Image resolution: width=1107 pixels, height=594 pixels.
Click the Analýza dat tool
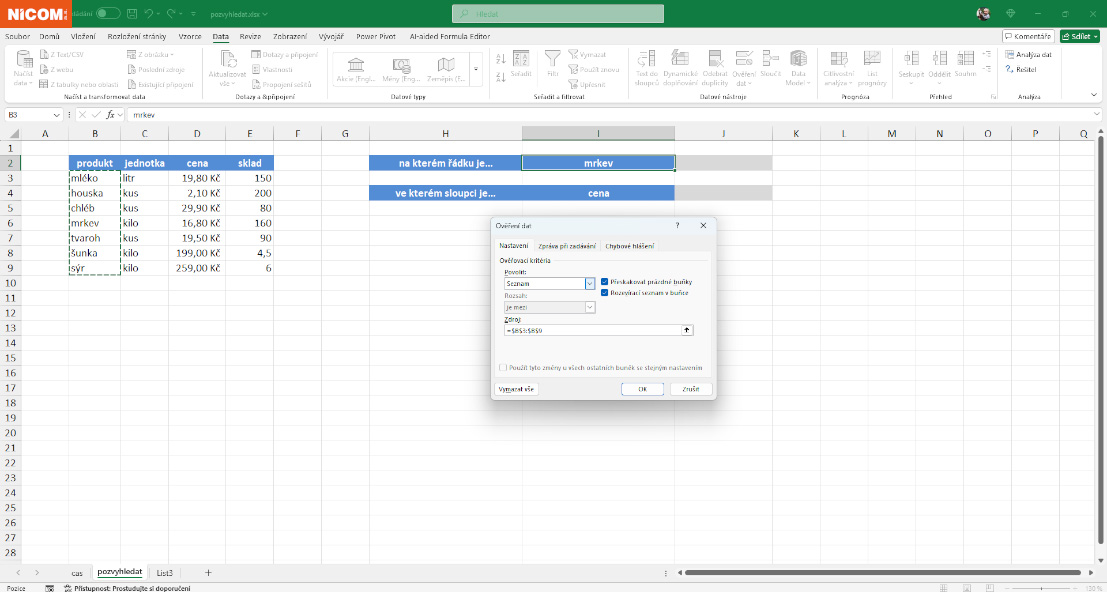click(1029, 54)
